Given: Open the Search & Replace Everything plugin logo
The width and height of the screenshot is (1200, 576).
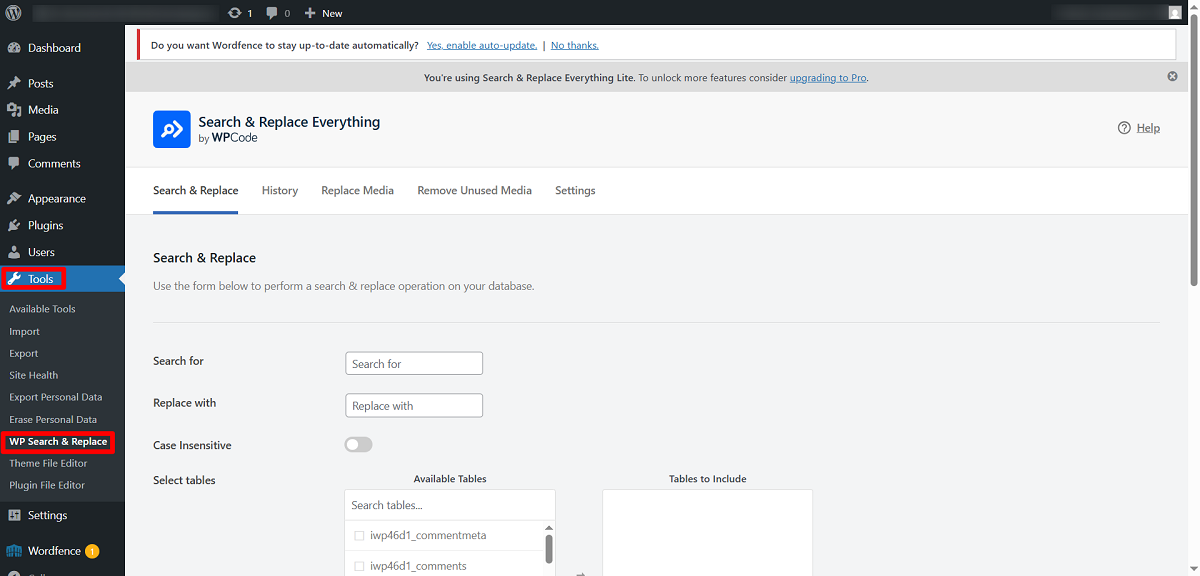Looking at the screenshot, I should click(171, 129).
